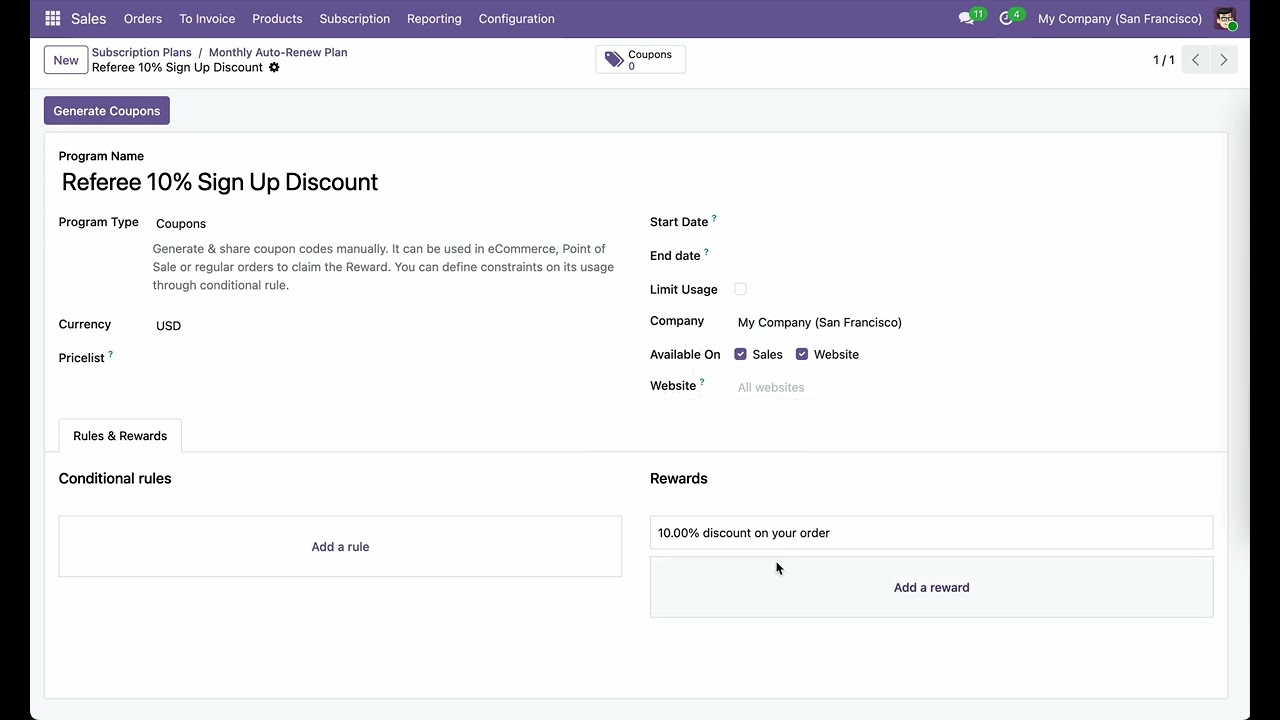Open the Products menu
The height and width of the screenshot is (720, 1280).
[277, 19]
